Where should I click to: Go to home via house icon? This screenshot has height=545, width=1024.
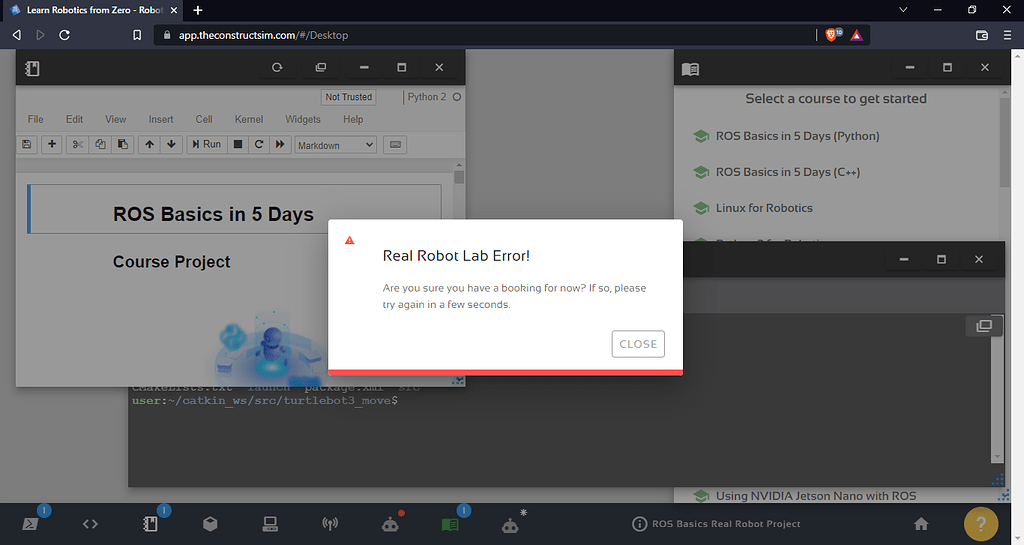pos(921,523)
